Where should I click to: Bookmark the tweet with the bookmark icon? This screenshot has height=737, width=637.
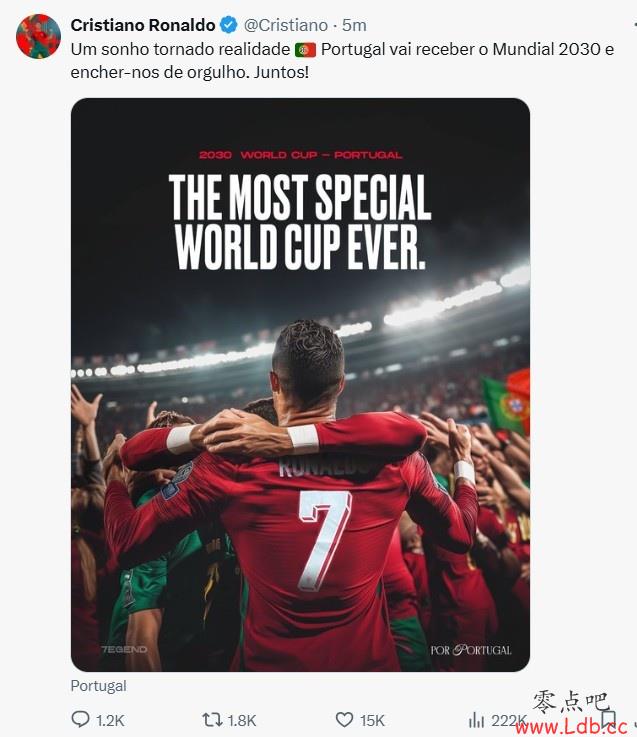click(608, 719)
